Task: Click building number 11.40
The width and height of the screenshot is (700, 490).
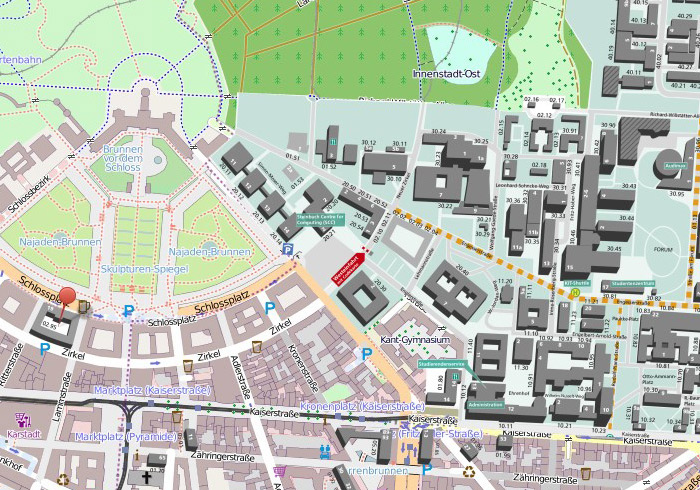Action: click(470, 346)
